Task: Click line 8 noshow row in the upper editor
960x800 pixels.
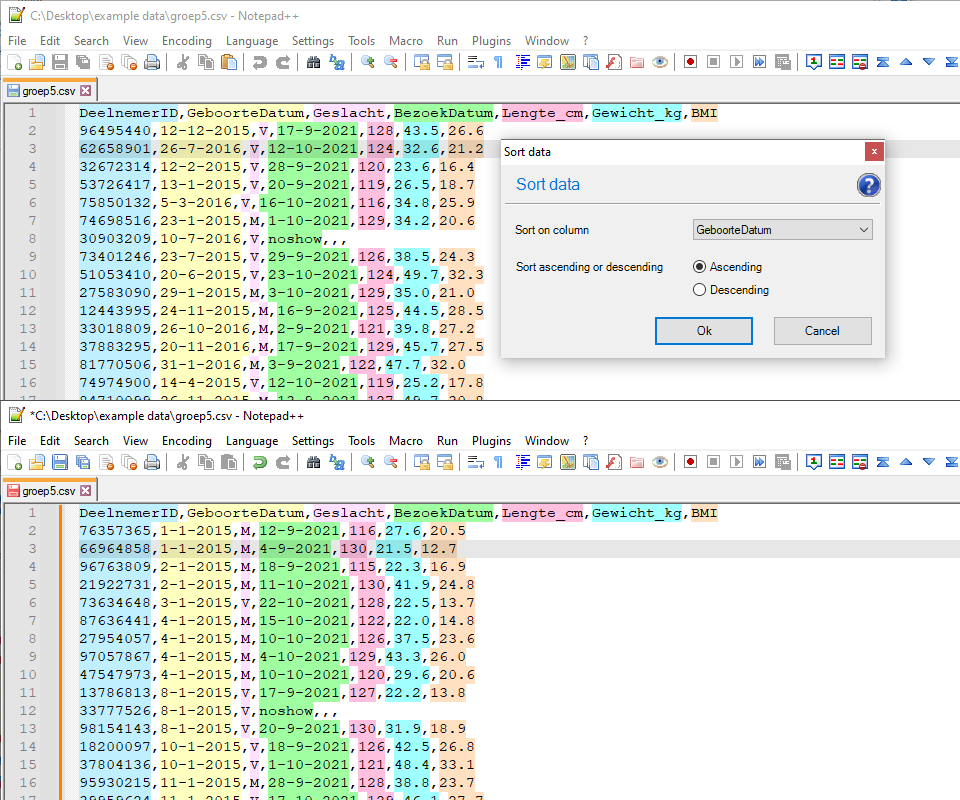Action: 200,240
